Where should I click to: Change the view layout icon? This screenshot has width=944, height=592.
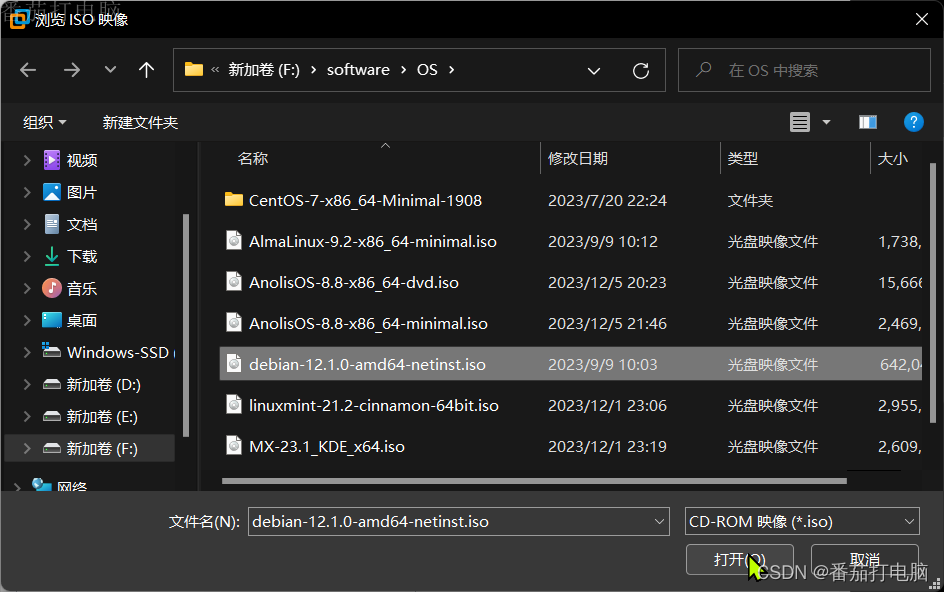tap(800, 122)
